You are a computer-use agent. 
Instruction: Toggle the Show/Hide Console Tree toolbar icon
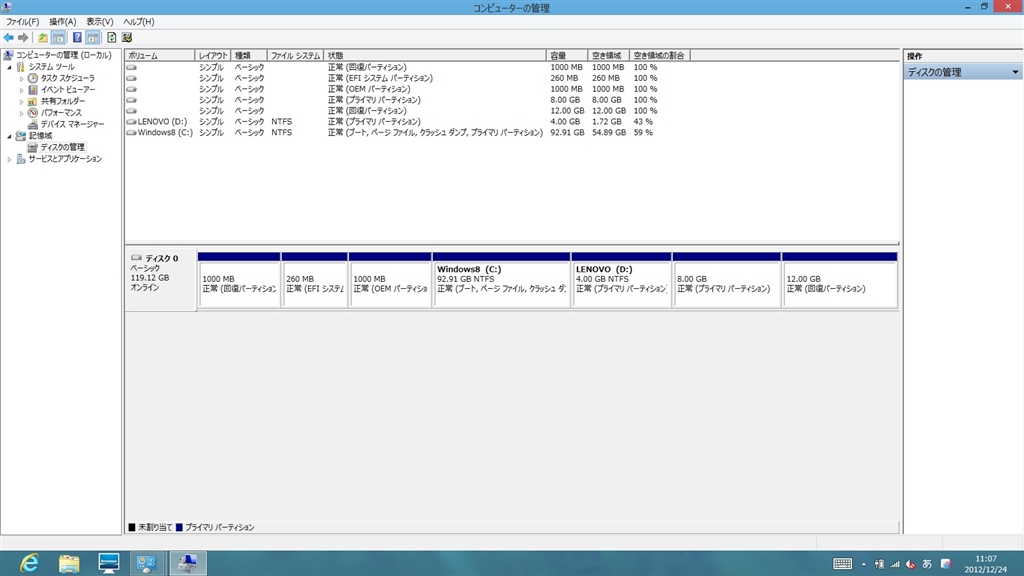tap(58, 37)
